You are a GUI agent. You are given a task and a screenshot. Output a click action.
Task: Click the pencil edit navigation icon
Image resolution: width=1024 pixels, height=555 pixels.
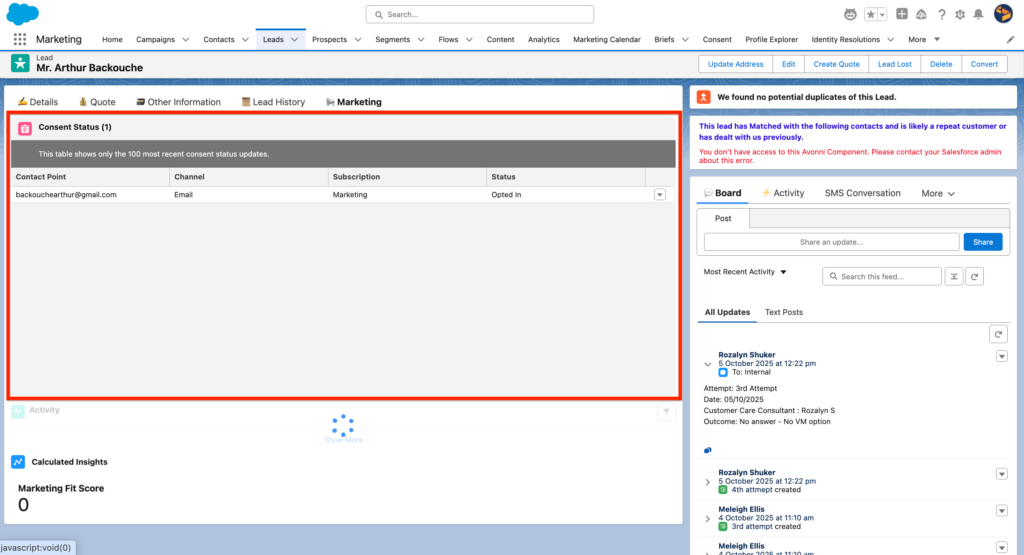click(1010, 40)
